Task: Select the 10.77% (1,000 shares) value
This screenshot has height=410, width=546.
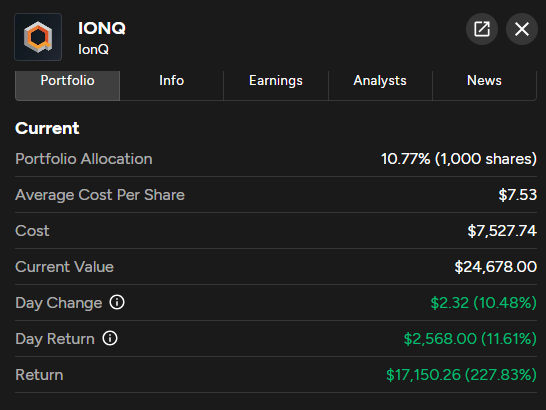Action: 459,159
